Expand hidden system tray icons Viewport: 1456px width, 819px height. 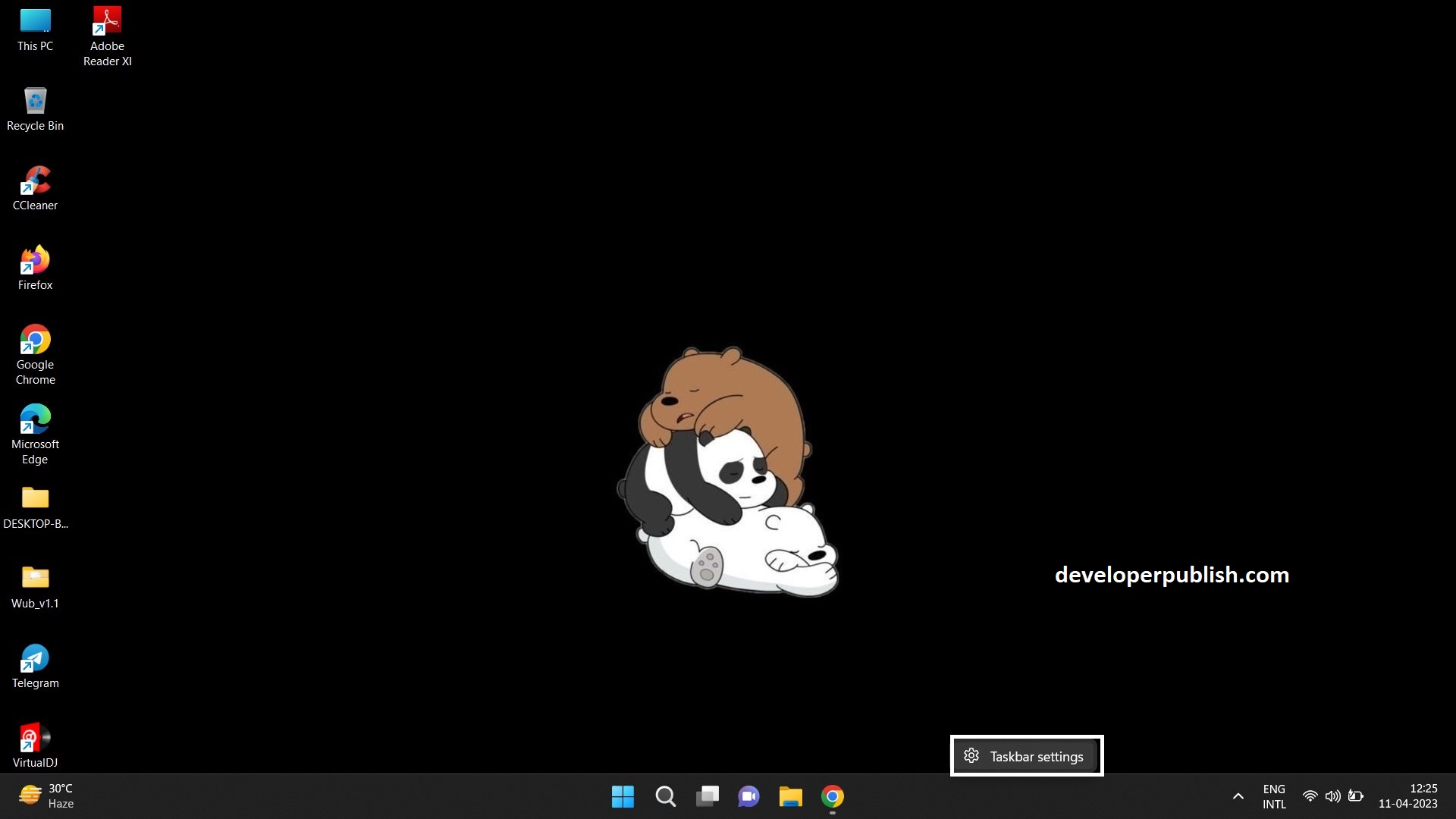[1238, 796]
